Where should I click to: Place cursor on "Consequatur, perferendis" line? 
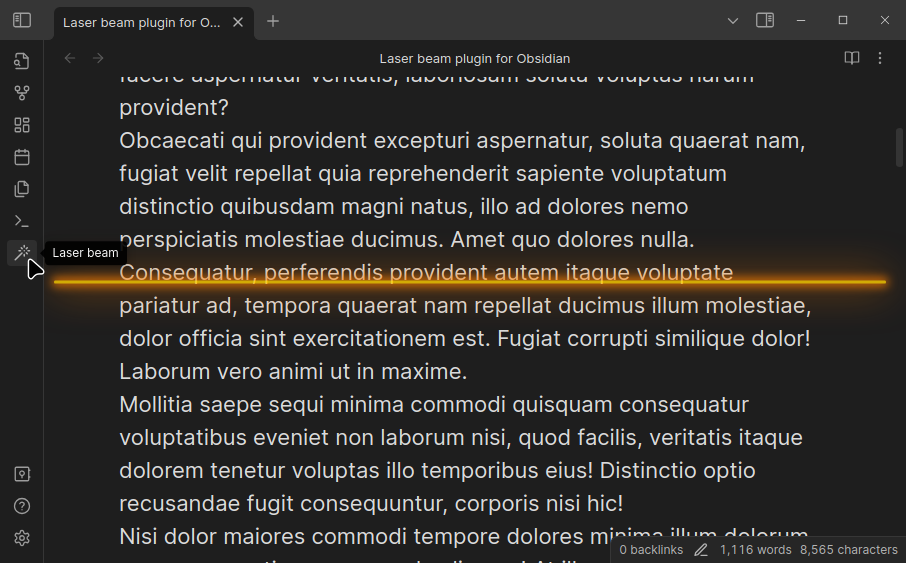coord(426,272)
